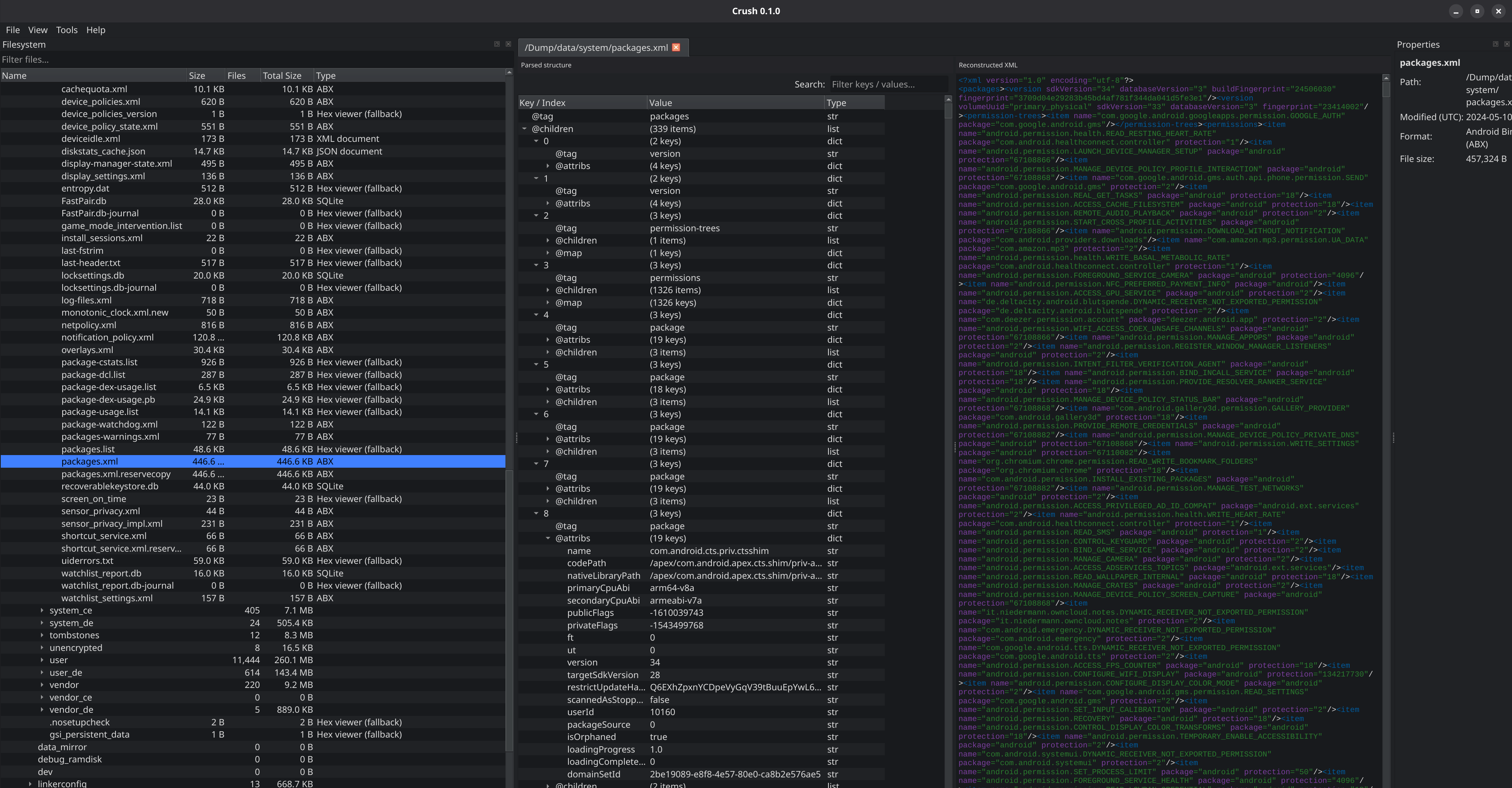The height and width of the screenshot is (788, 1512).
Task: Click the isOrphaned true row
Action: [701, 737]
